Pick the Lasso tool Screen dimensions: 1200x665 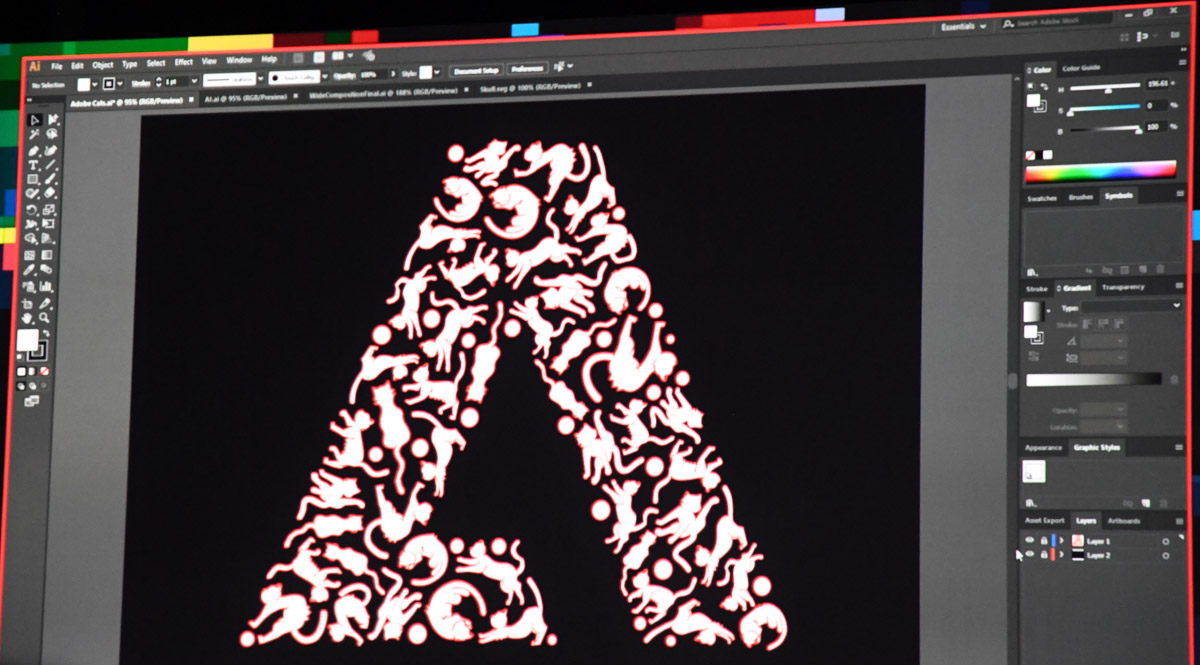click(51, 135)
